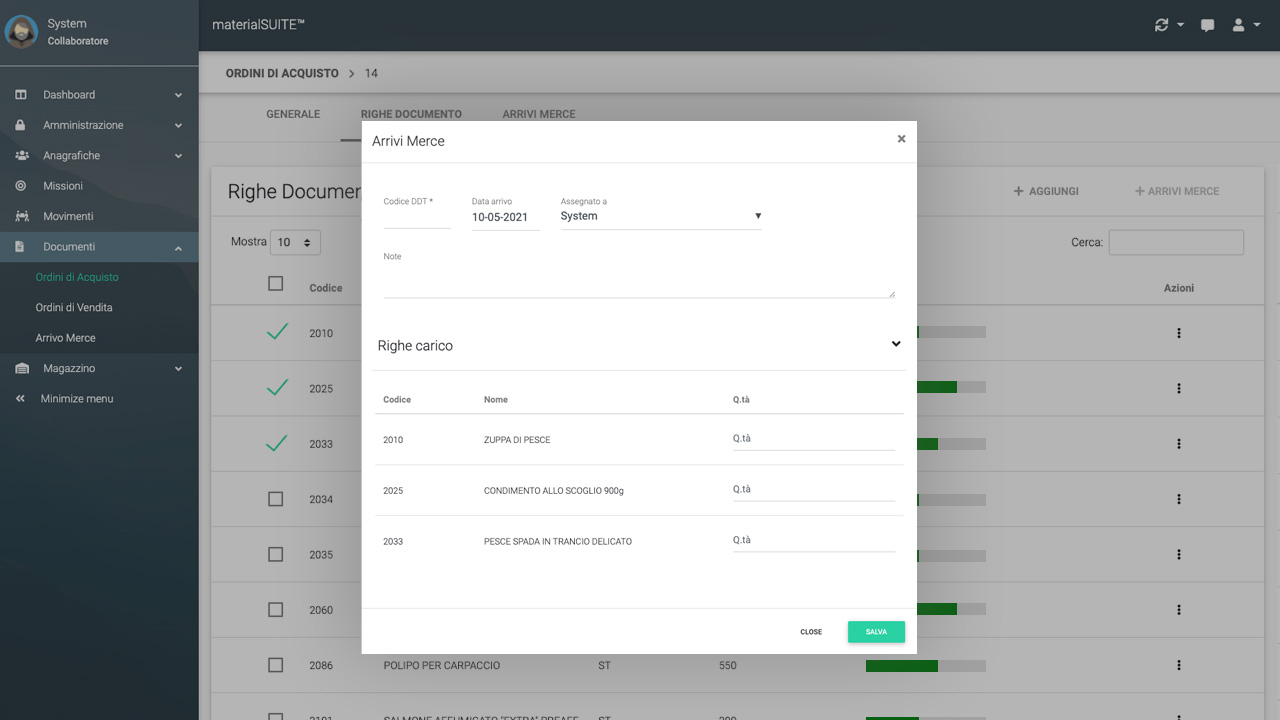Click the Dashboard sidebar icon
Image resolution: width=1280 pixels, height=720 pixels.
pyautogui.click(x=21, y=95)
